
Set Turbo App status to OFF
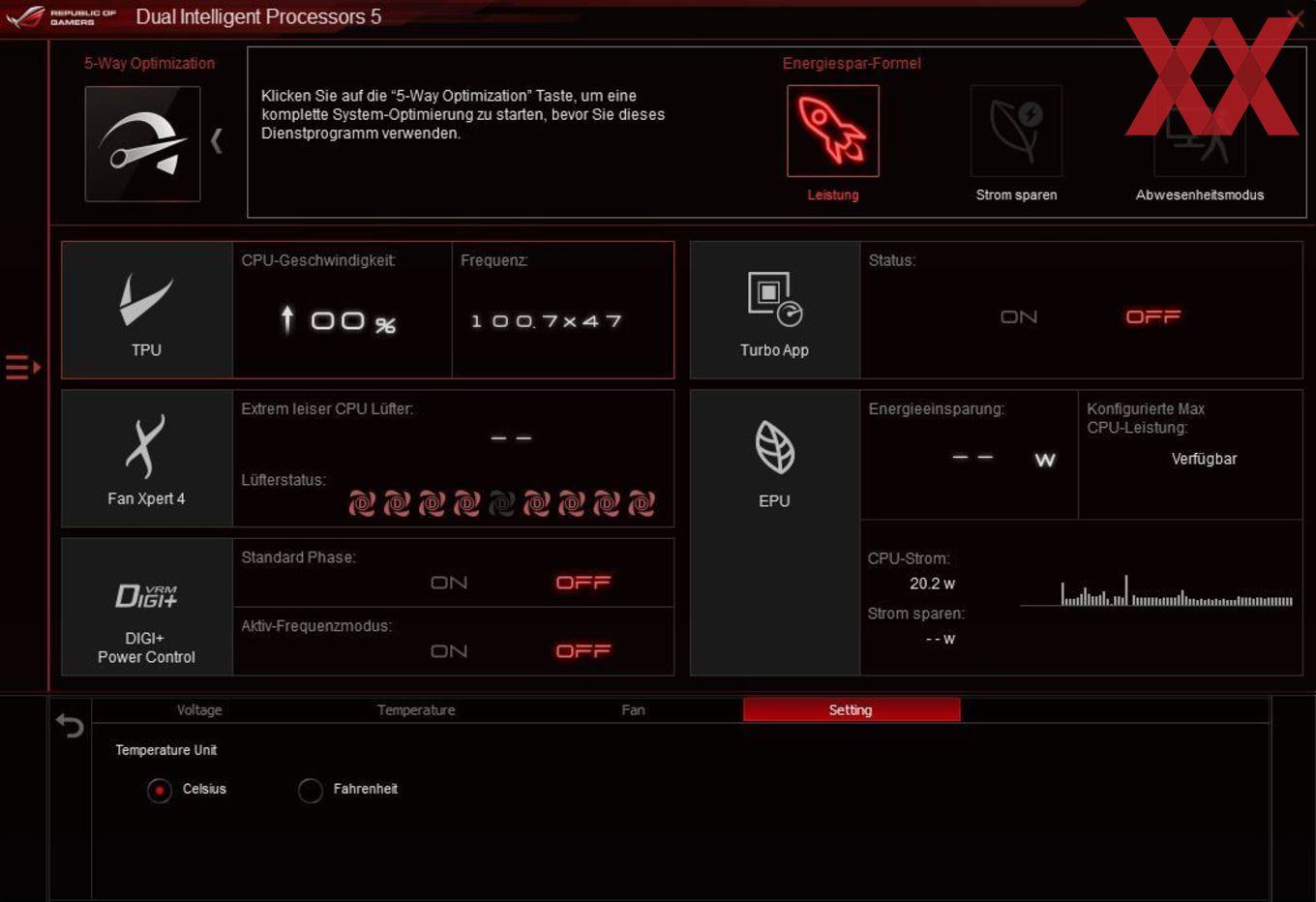point(1153,317)
